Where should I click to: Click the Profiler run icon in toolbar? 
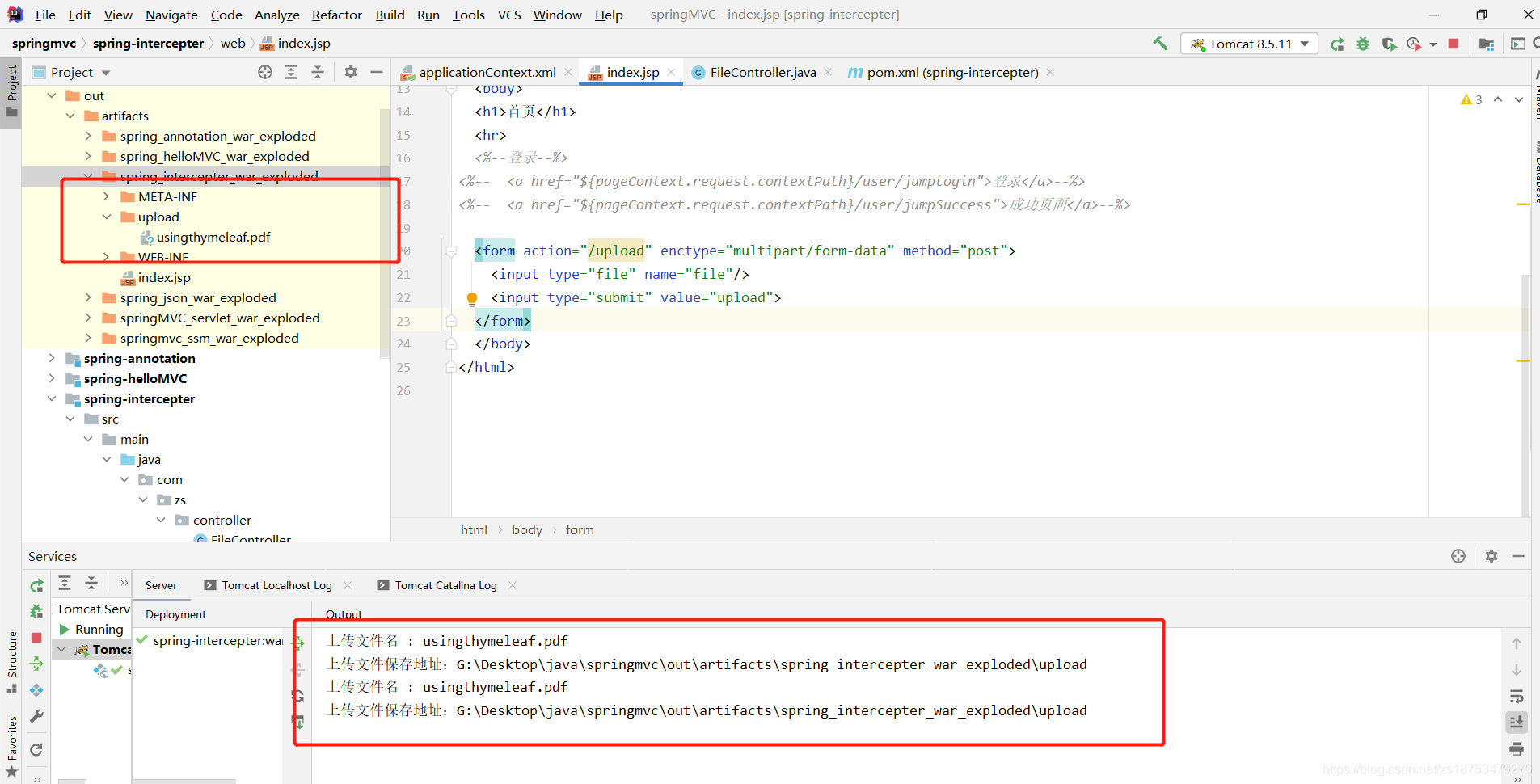pyautogui.click(x=1414, y=44)
